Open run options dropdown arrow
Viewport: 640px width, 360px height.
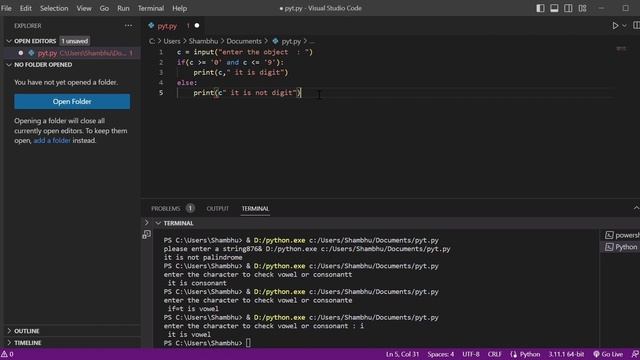point(624,26)
